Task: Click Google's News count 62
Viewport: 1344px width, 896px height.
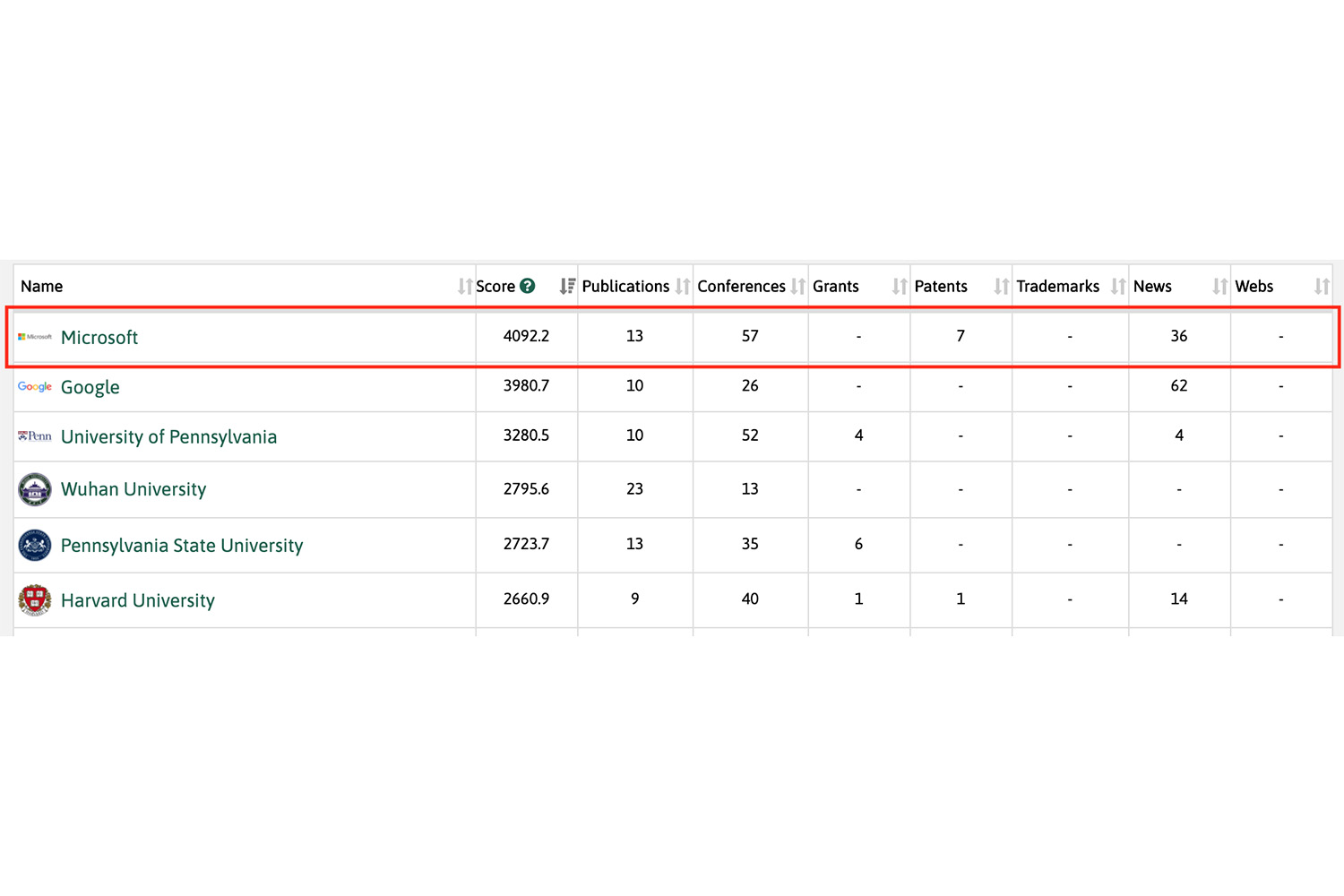Action: (x=1179, y=385)
